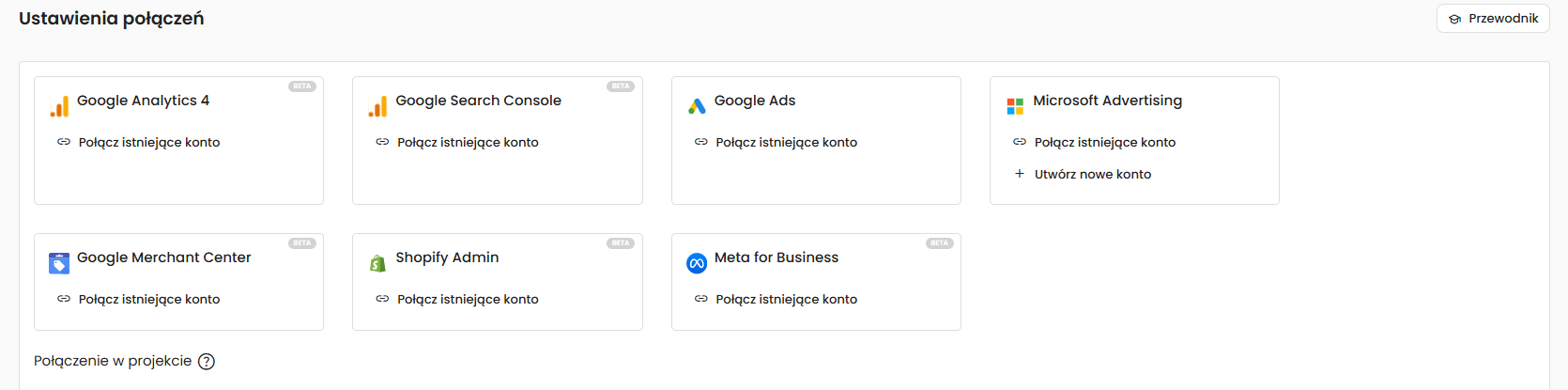Screen dimensions: 1568x390
Task: Create new Microsoft Advertising account
Action: 1092,175
